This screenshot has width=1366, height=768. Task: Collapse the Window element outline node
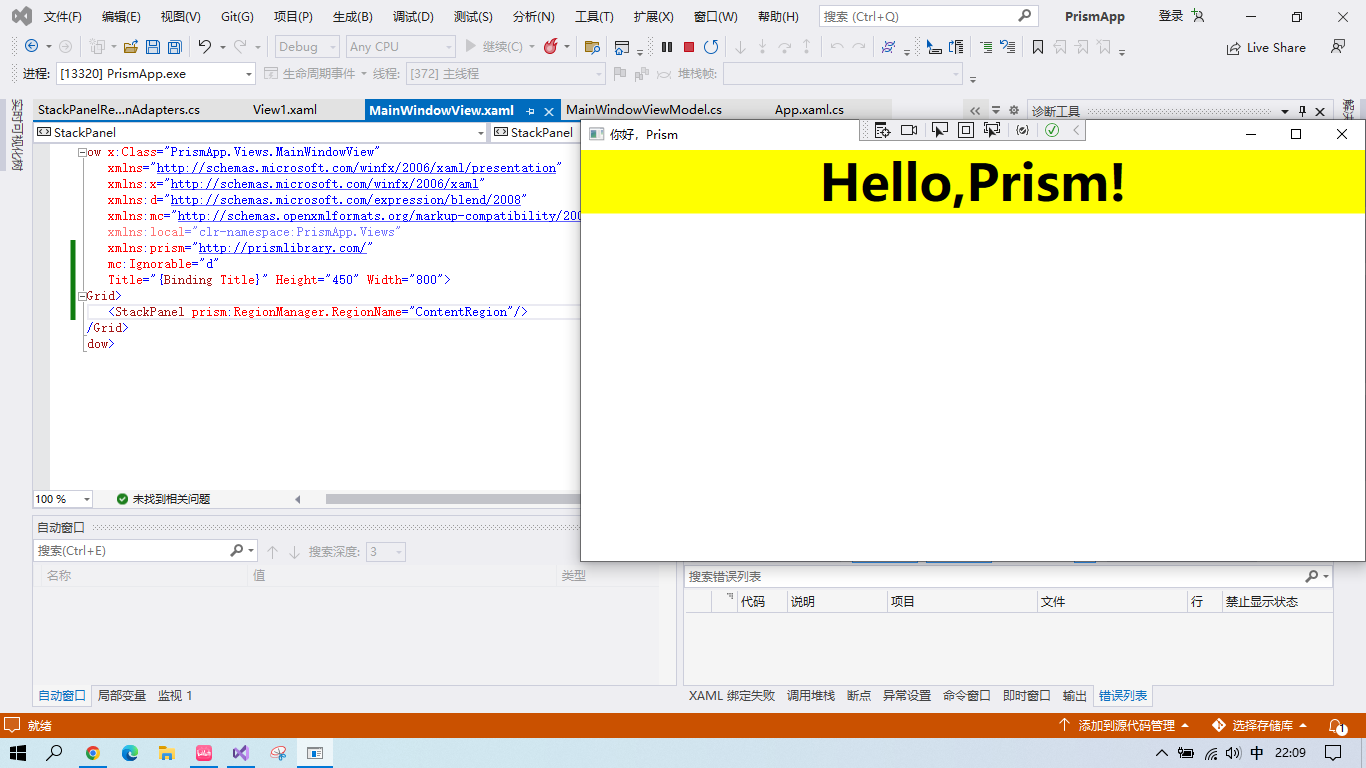click(x=81, y=152)
